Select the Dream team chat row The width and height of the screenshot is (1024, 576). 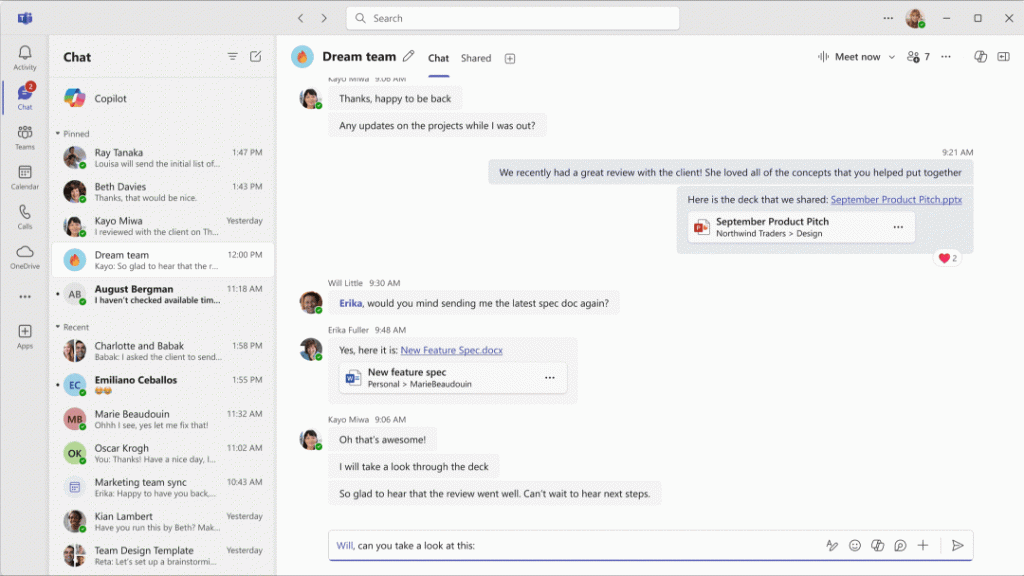(x=163, y=259)
